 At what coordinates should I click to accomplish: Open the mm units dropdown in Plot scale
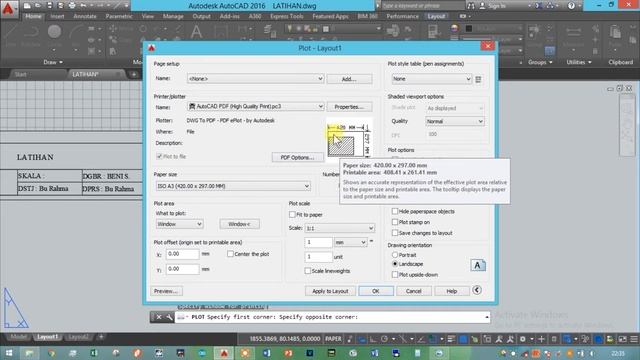click(351, 242)
